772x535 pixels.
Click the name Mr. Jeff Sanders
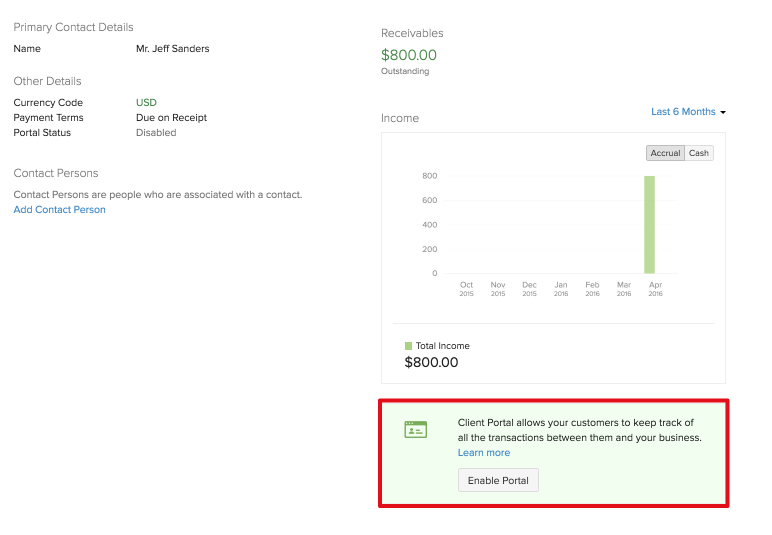coord(173,48)
